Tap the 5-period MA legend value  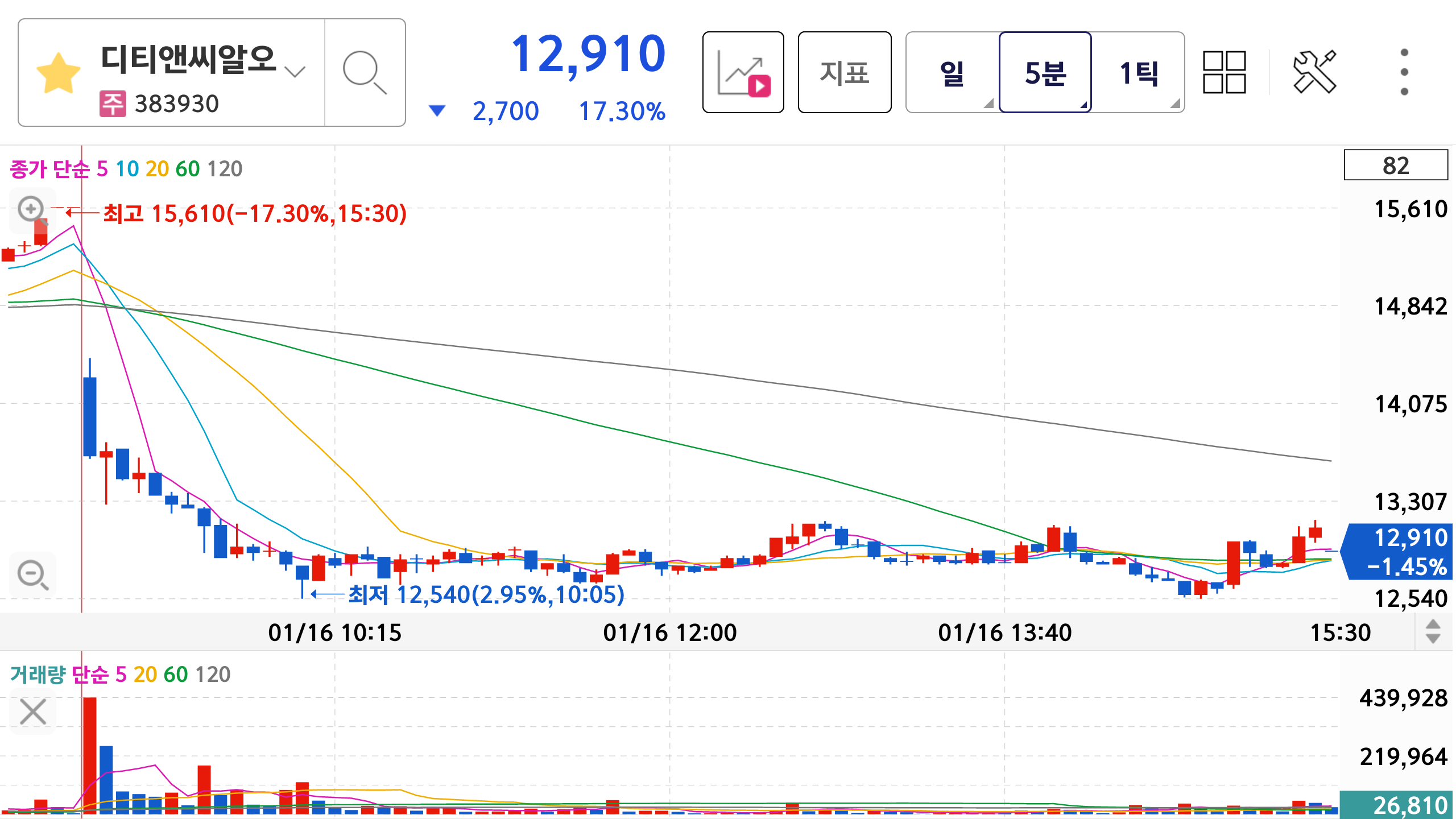(x=102, y=169)
